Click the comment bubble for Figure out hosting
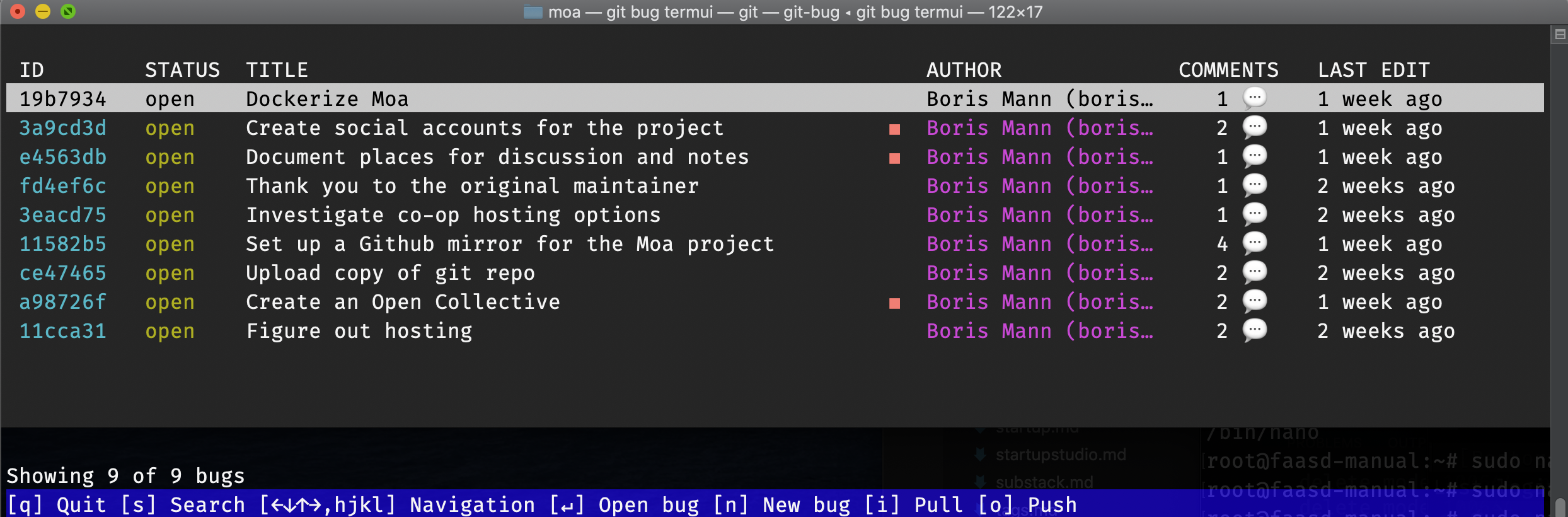The height and width of the screenshot is (517, 1568). [1254, 330]
